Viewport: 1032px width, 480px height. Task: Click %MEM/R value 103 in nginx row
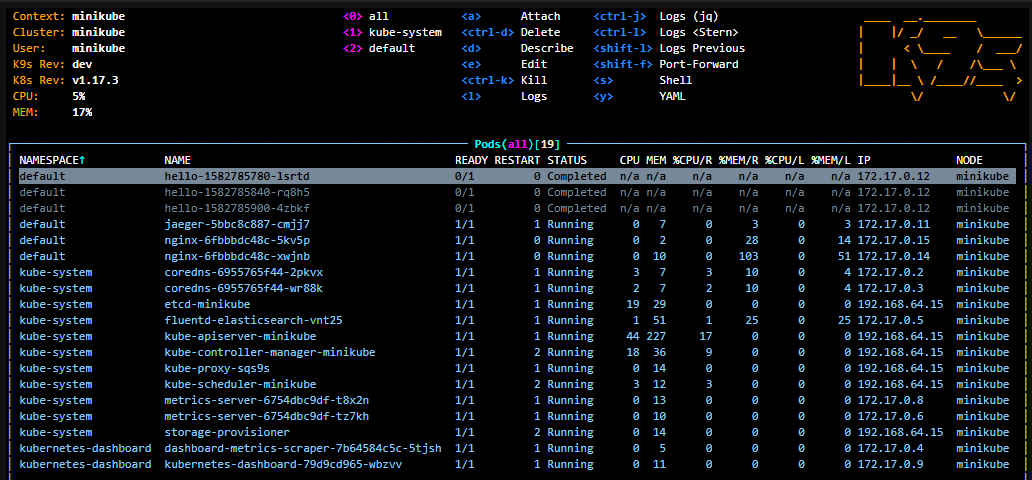(748, 256)
